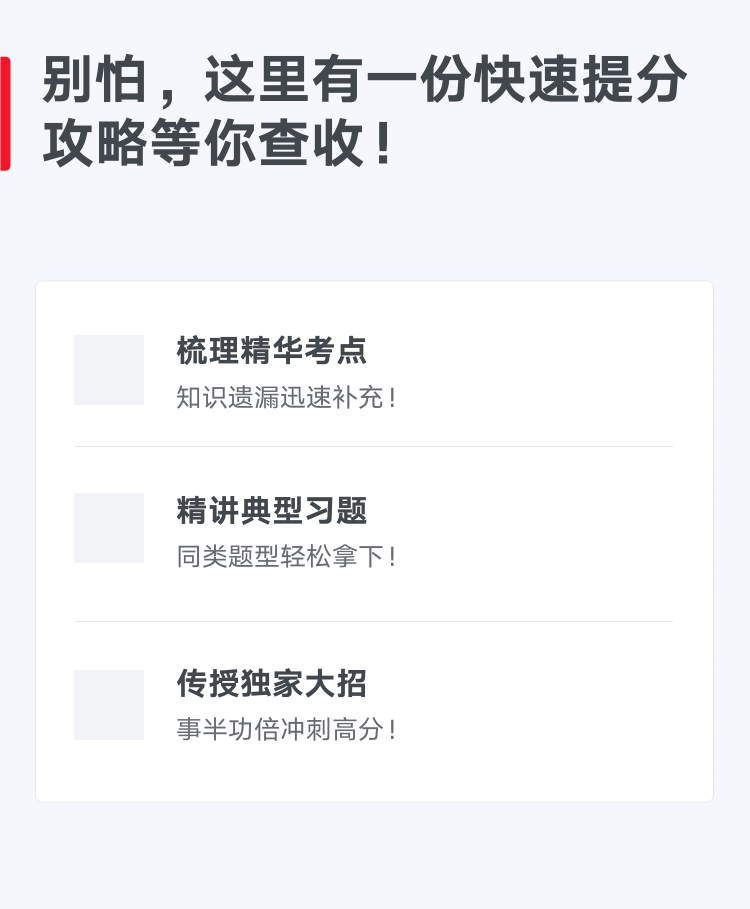The image size is (750, 909).
Task: Click the icon placeholder beside 梳理精华考点
Action: (109, 370)
